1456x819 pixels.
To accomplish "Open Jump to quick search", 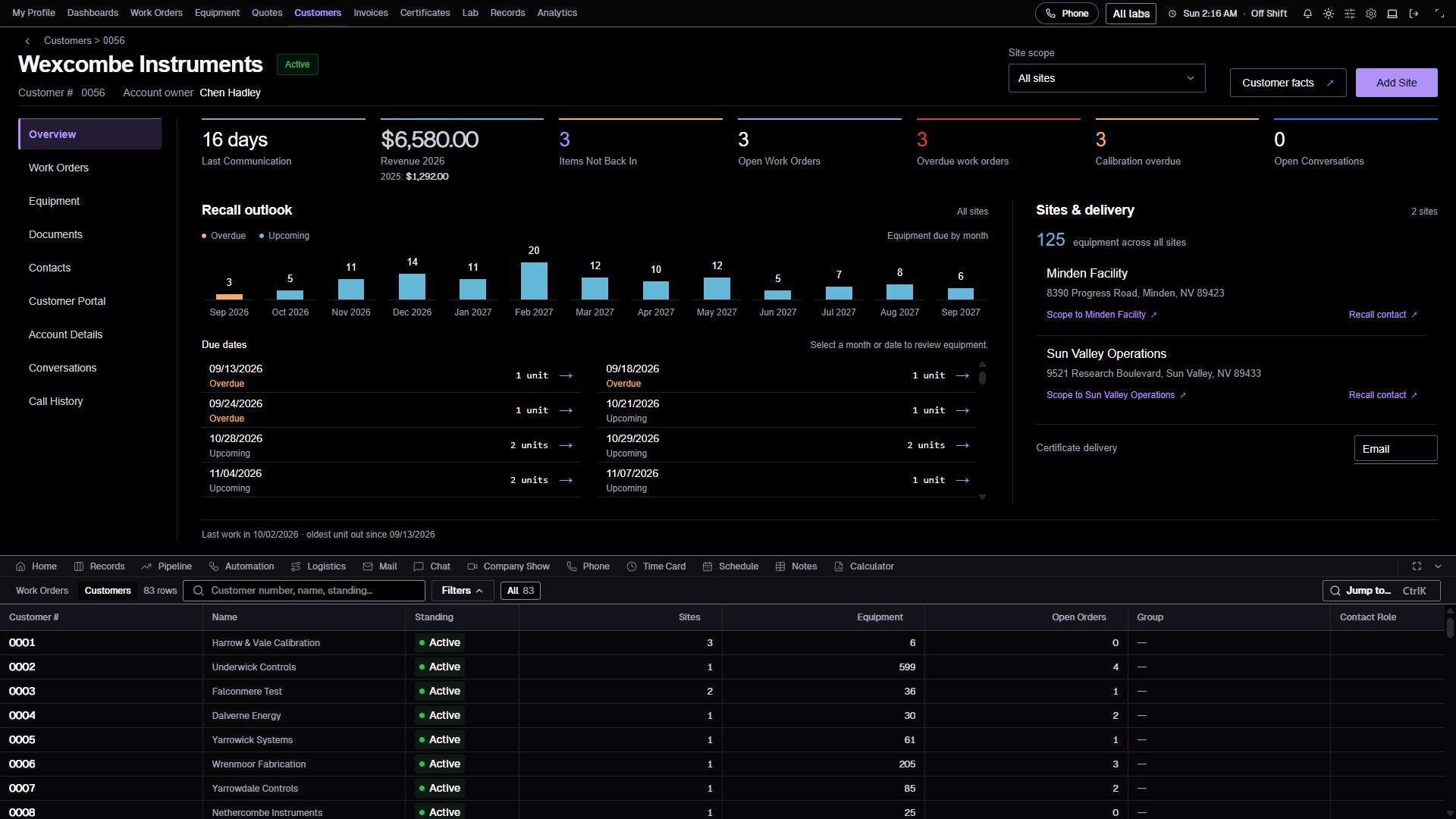I will click(x=1381, y=591).
